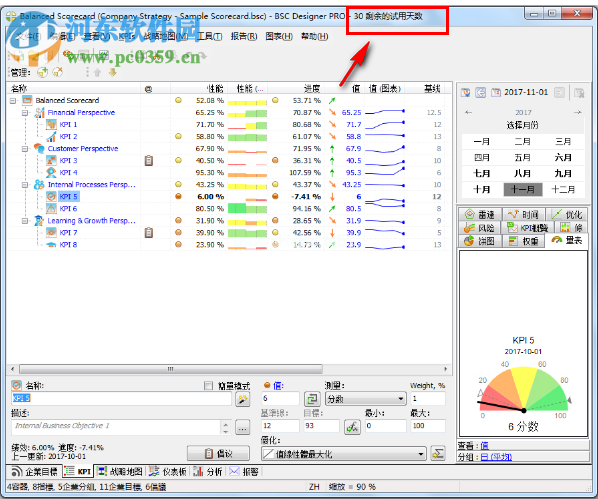Click the yellow move-down arrow in the toolbar
The image size is (598, 499).
click(113, 72)
